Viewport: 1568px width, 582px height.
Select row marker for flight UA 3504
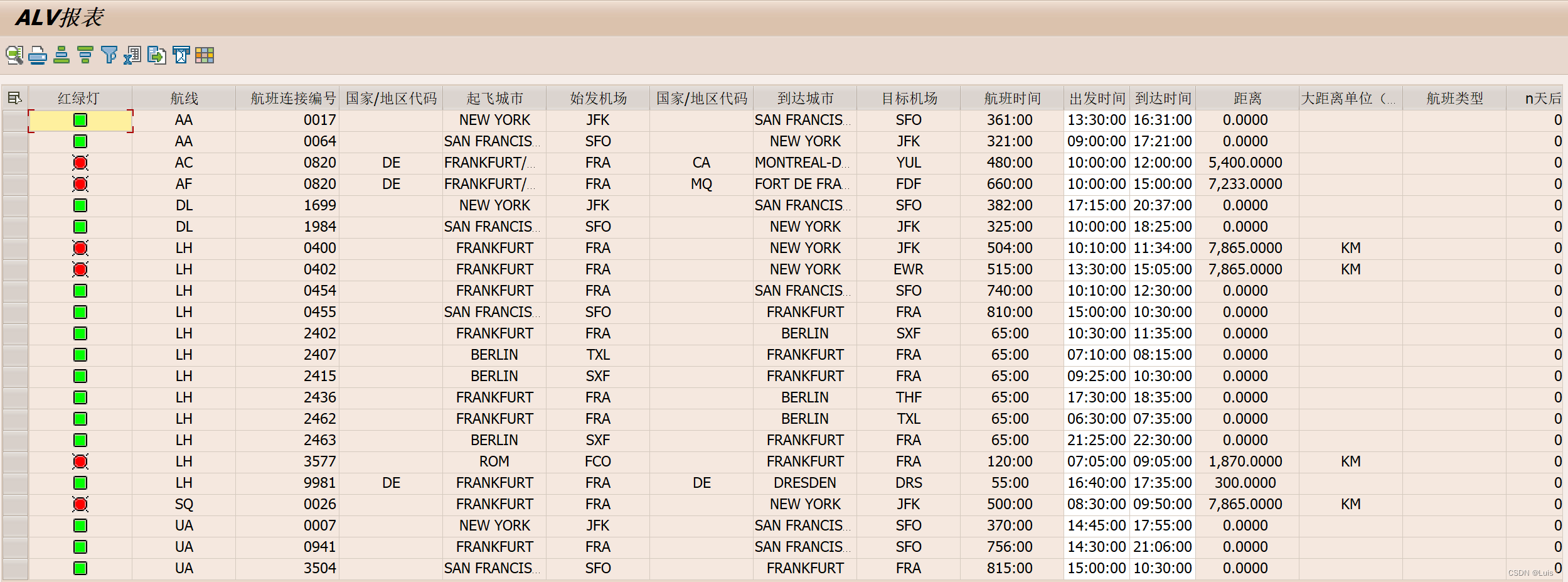15,568
